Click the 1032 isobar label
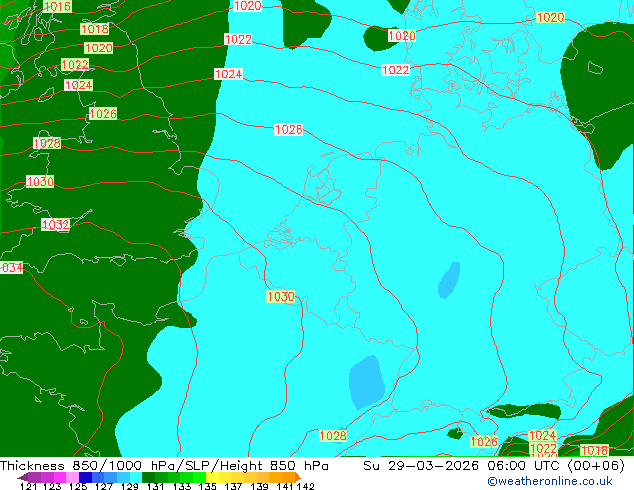This screenshot has width=634, height=490. [x=55, y=224]
